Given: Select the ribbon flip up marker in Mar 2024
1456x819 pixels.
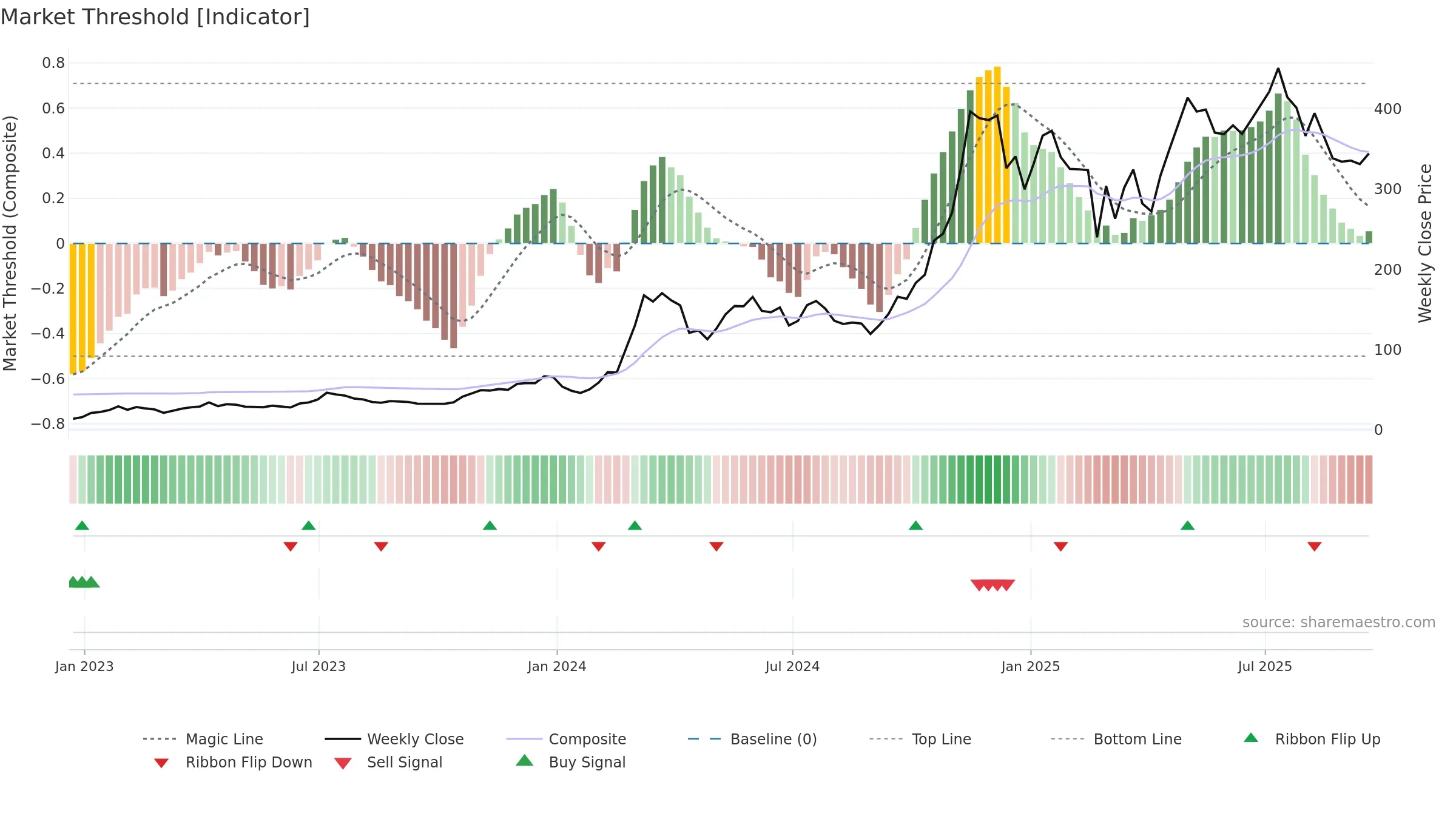Looking at the screenshot, I should tap(635, 525).
